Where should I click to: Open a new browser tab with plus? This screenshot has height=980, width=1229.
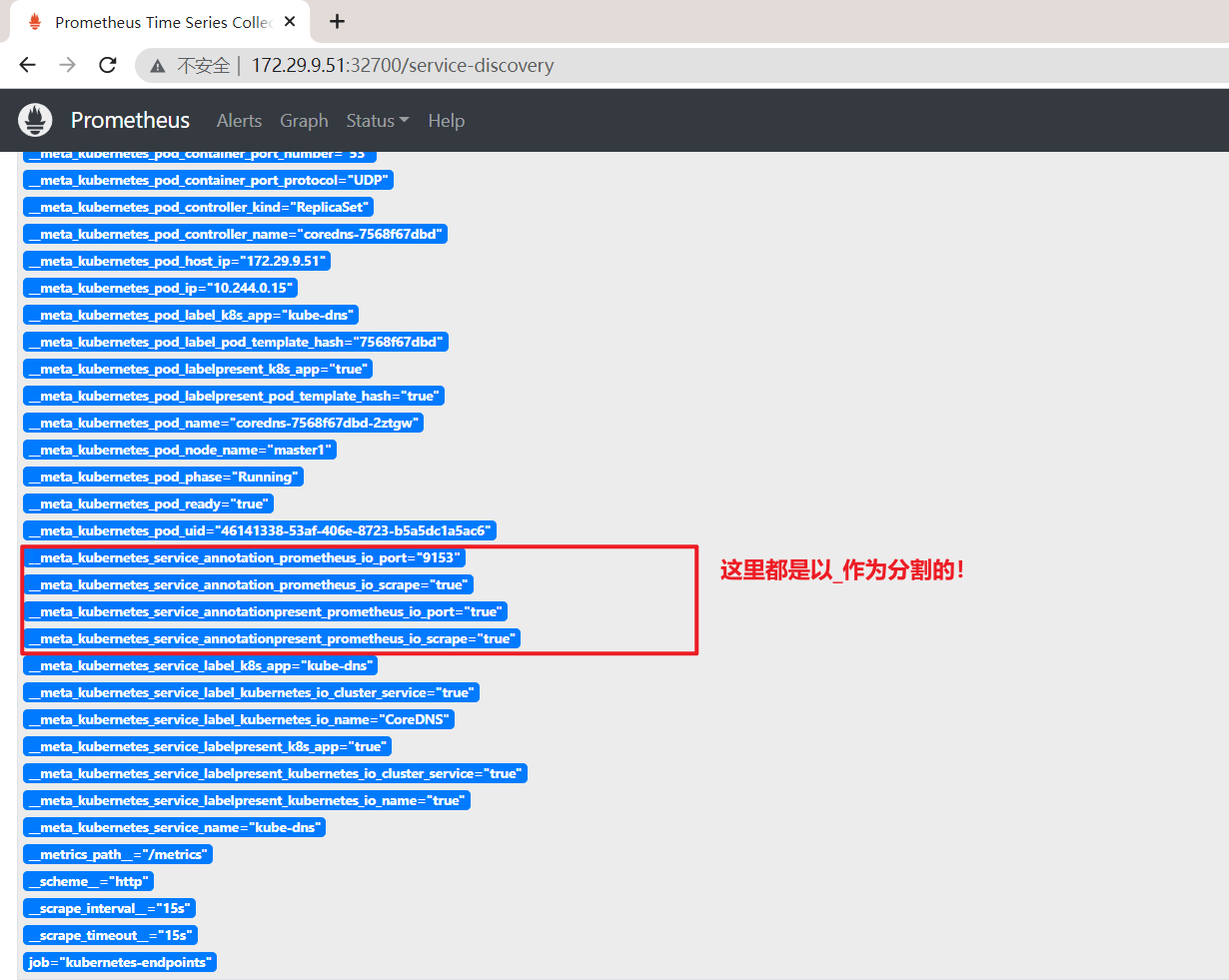[337, 21]
